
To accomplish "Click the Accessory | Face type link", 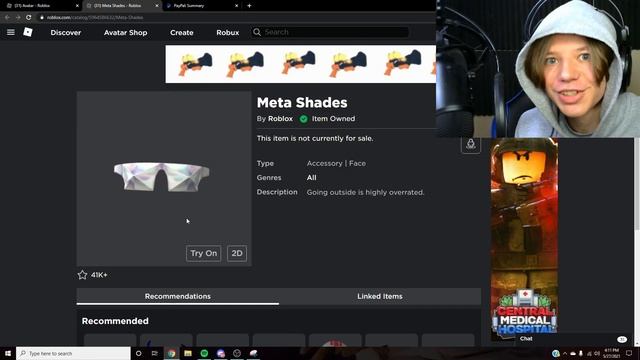I will (336, 163).
